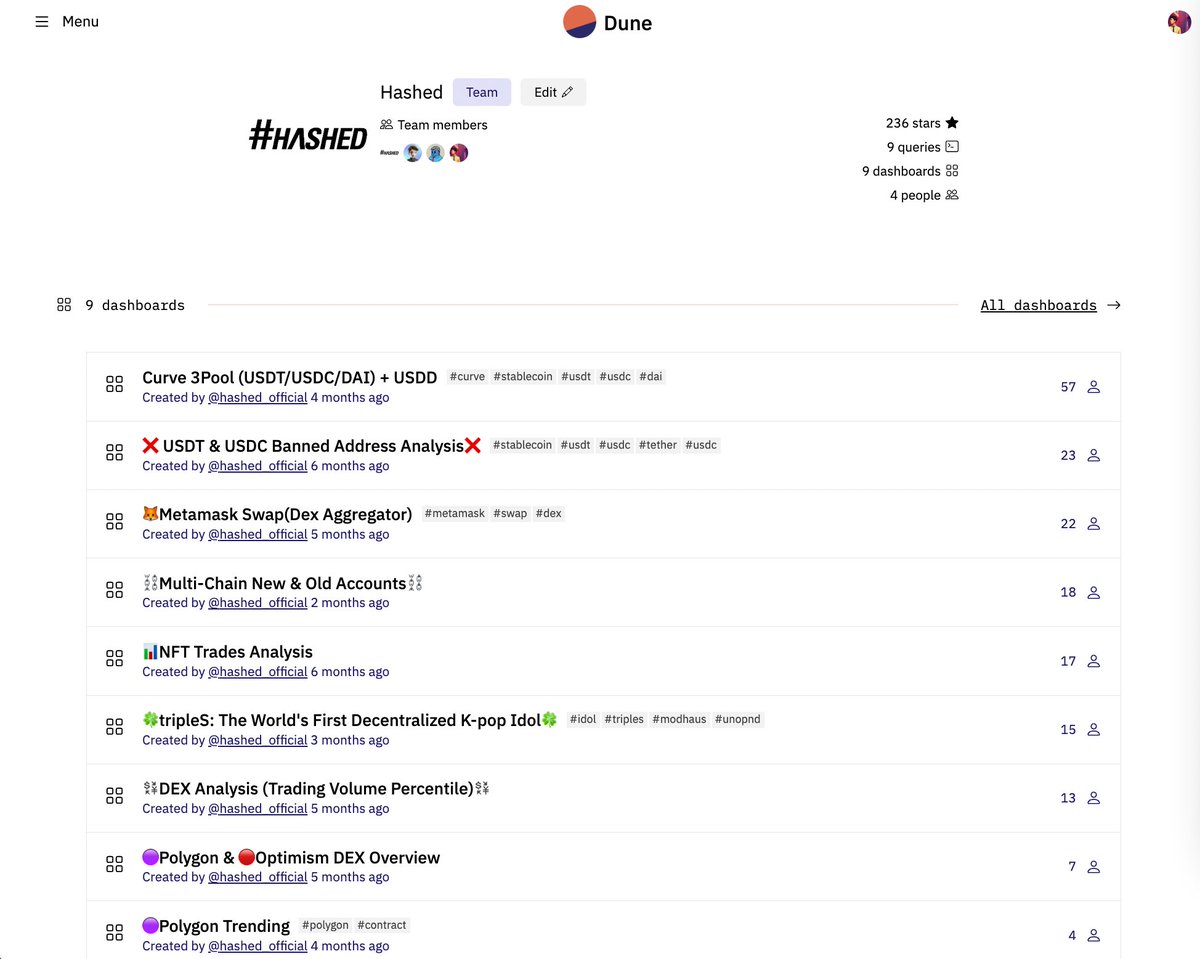This screenshot has height=959, width=1200.
Task: Click dashboard grid icon in NFT Trades row
Action: click(x=114, y=659)
